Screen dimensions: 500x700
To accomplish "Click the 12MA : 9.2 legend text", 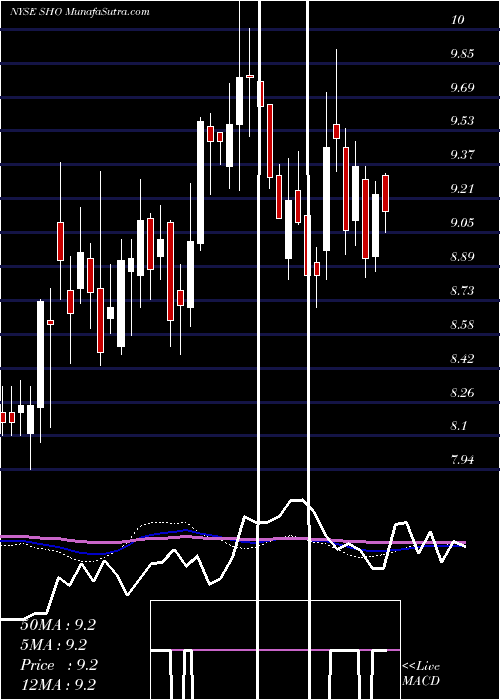I will 58,685.
